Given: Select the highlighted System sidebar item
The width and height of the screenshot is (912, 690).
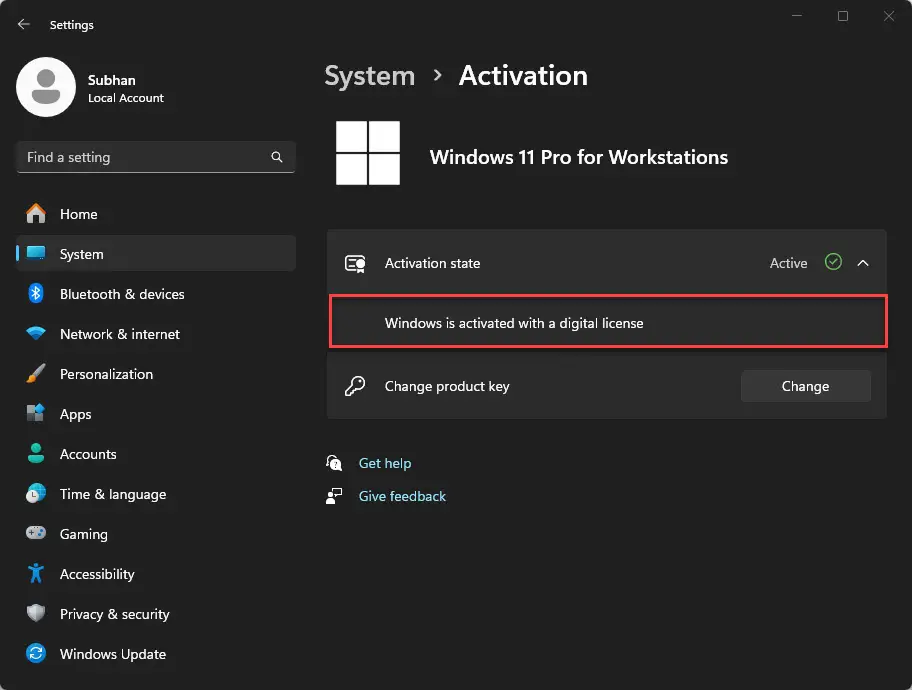Looking at the screenshot, I should 81,254.
